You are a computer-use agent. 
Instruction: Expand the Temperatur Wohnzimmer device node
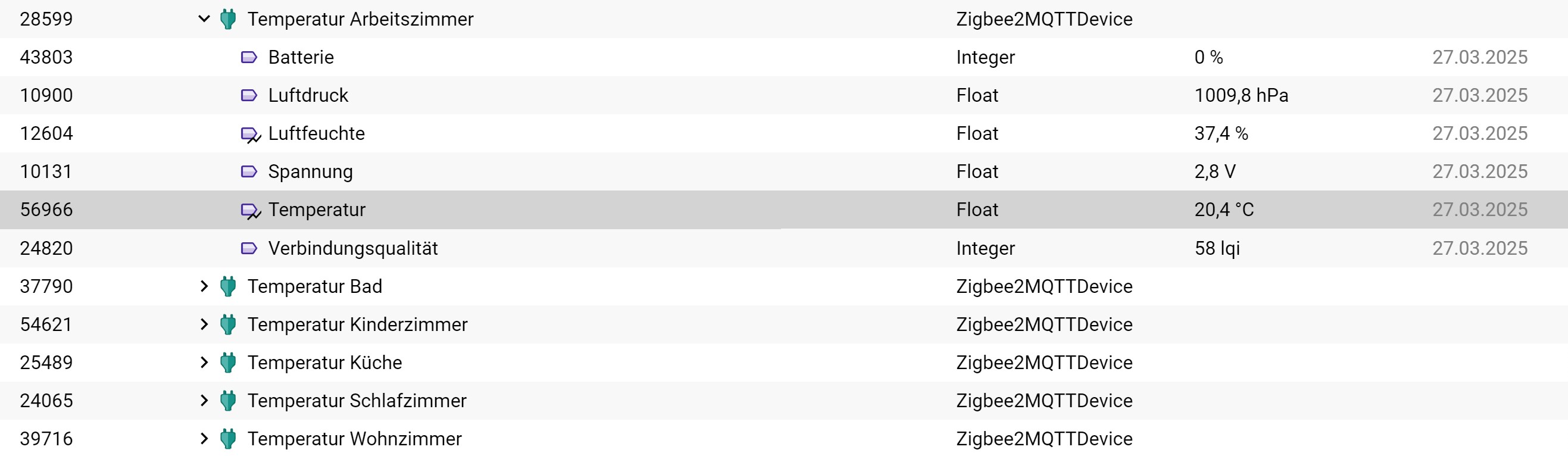tap(204, 438)
